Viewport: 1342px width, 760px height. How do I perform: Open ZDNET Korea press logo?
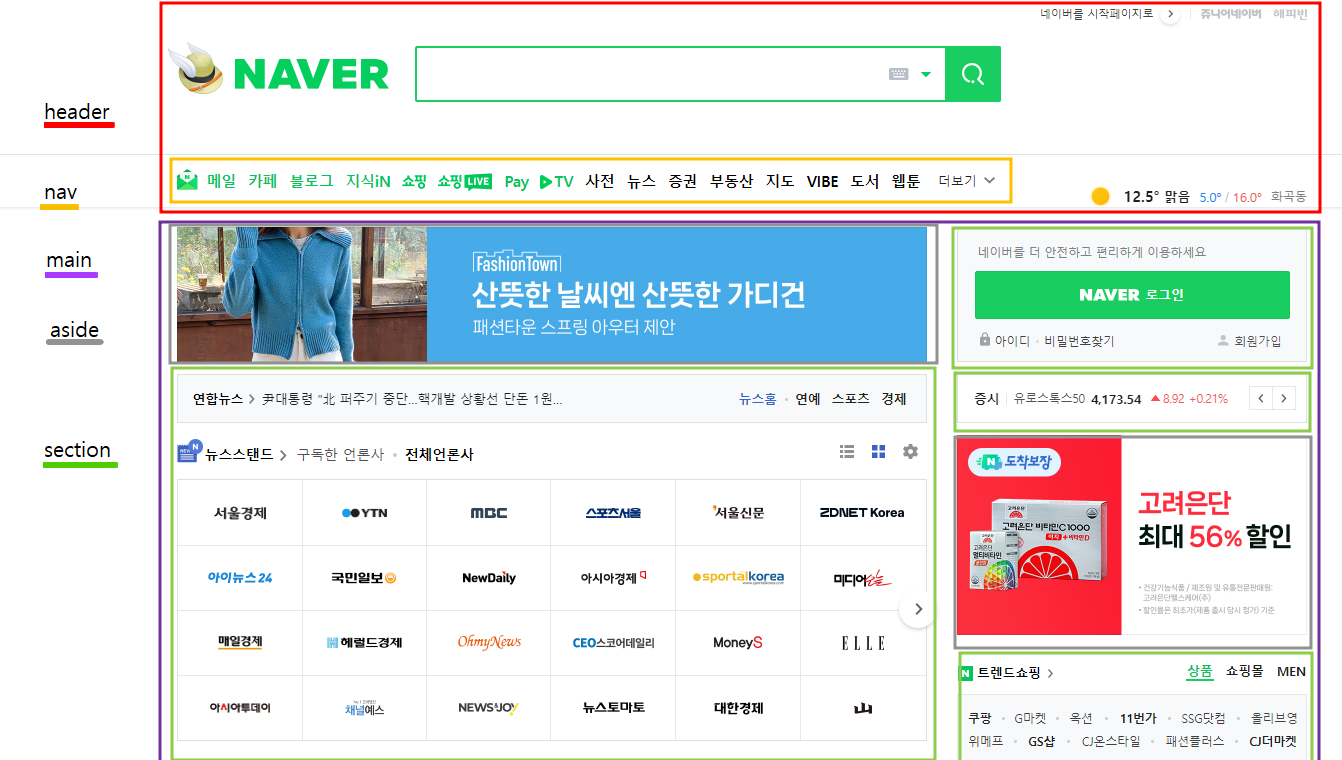coord(862,513)
